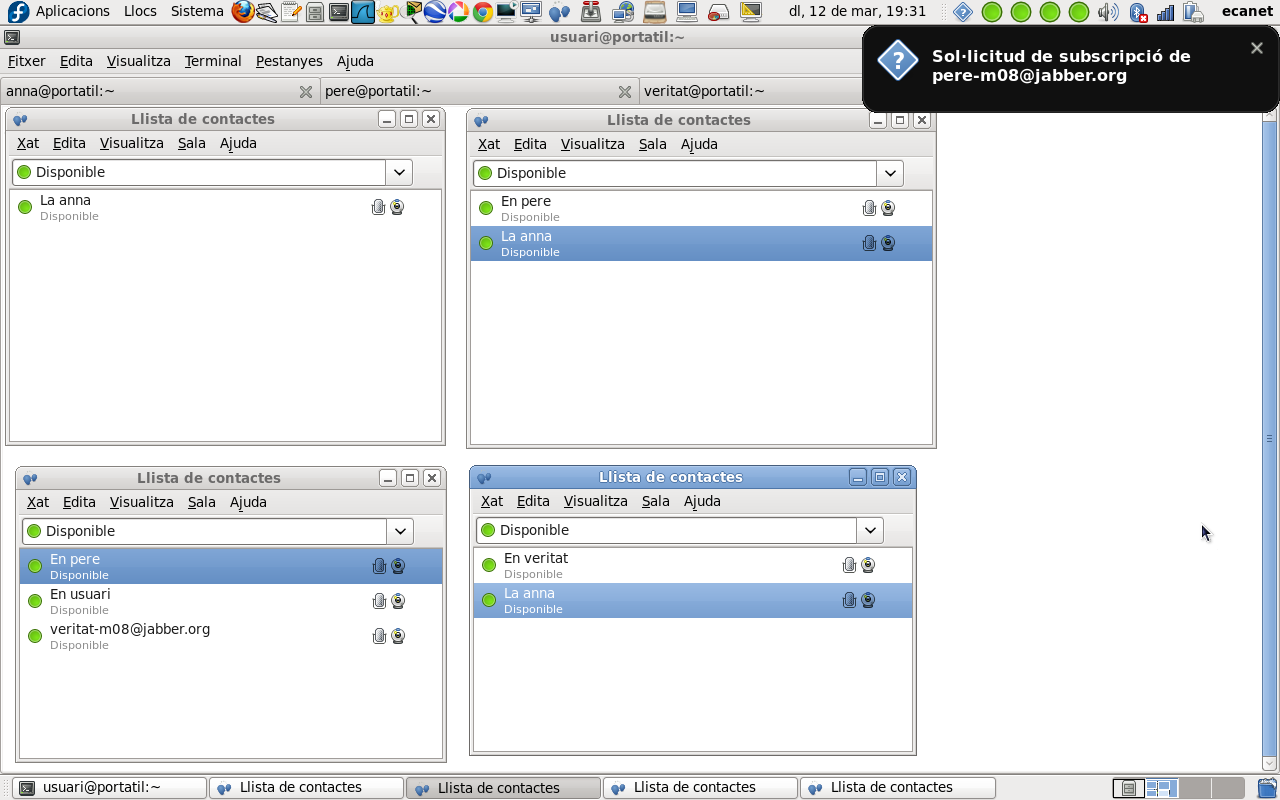This screenshot has width=1280, height=800.
Task: Open the Bluetooth tray icon
Action: 1137,12
